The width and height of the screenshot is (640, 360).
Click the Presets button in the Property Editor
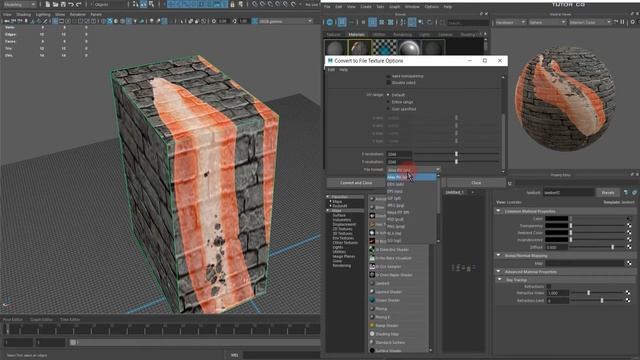pyautogui.click(x=608, y=192)
